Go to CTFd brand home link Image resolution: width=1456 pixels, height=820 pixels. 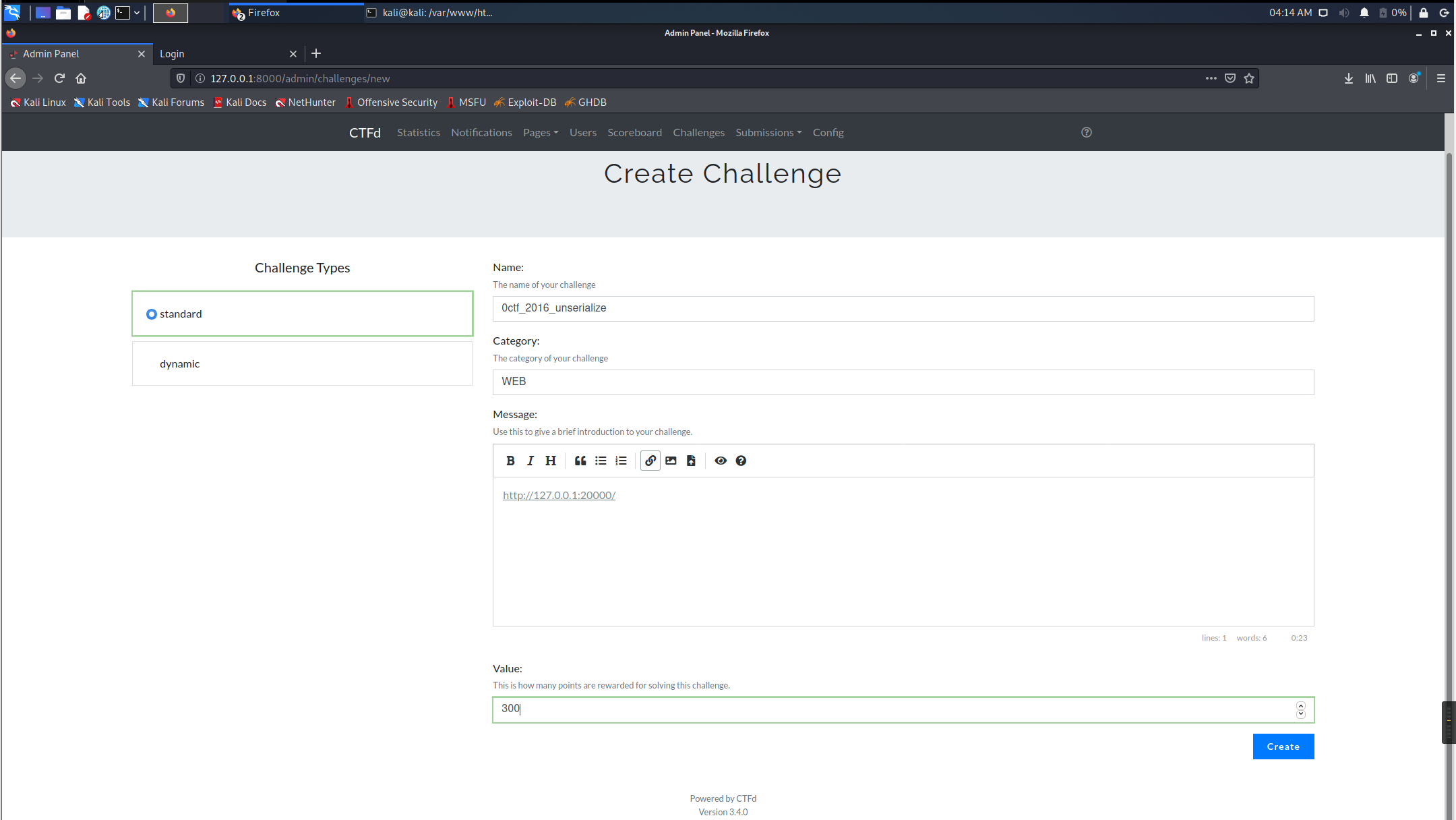coord(365,133)
